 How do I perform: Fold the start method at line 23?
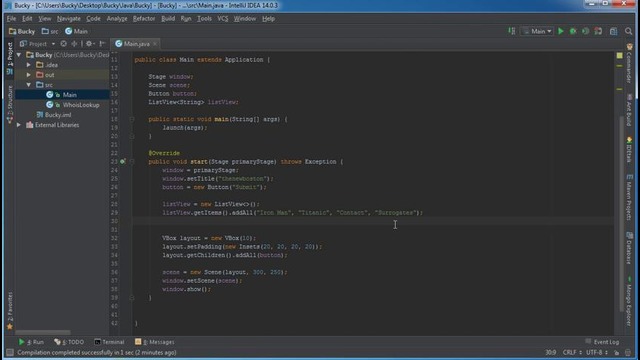point(132,162)
